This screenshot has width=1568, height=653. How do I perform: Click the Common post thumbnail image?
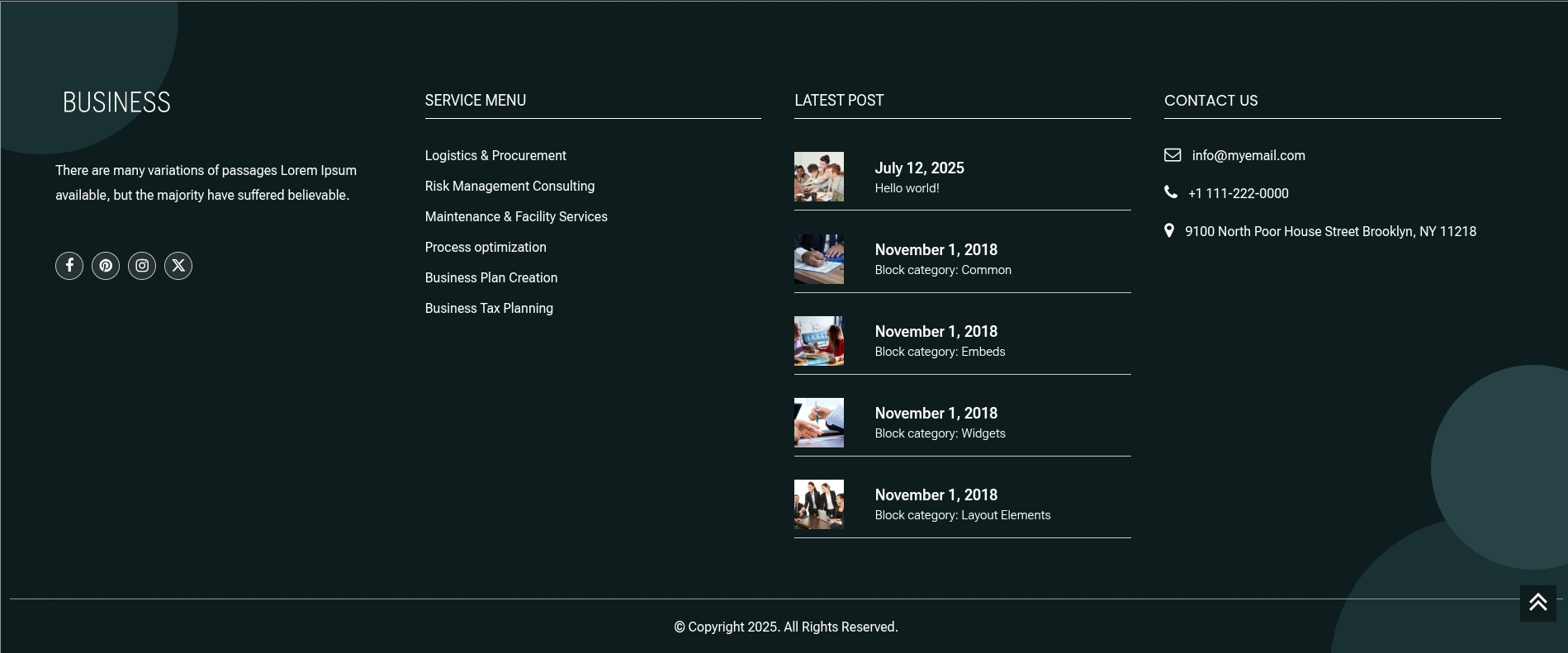pyautogui.click(x=819, y=258)
